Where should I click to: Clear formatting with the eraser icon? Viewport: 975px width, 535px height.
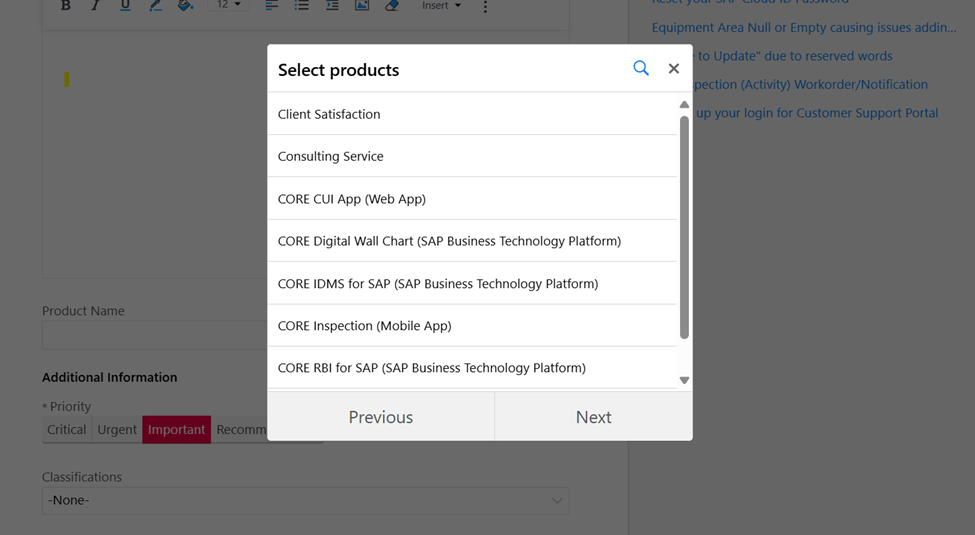point(392,6)
